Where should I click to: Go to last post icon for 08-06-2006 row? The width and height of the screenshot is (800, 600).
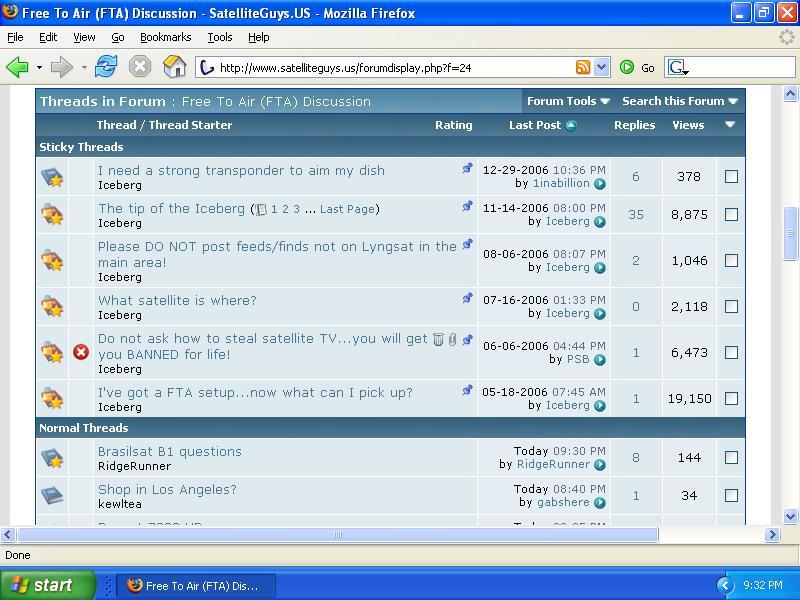(x=600, y=268)
